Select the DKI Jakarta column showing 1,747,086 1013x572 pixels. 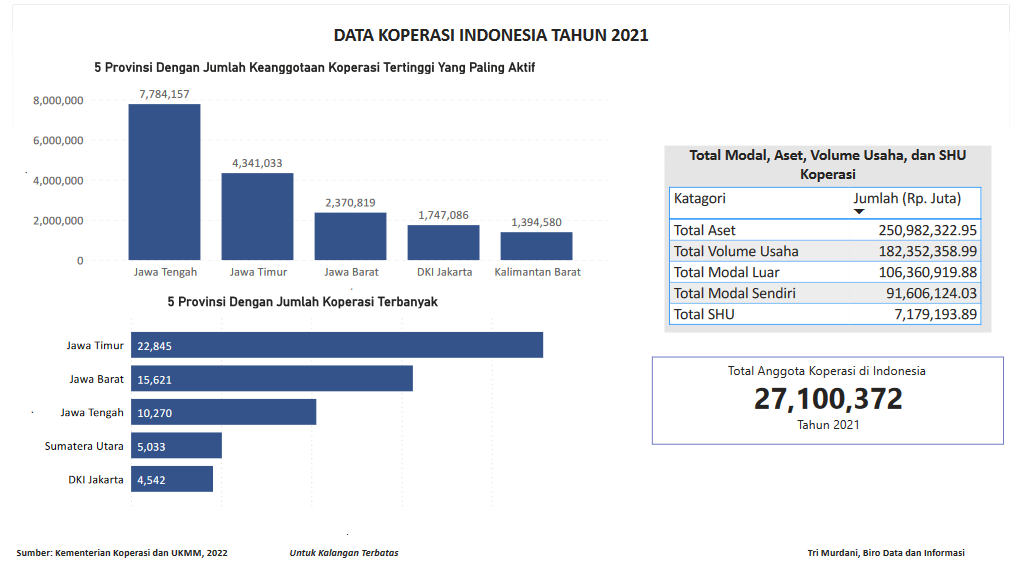(443, 242)
